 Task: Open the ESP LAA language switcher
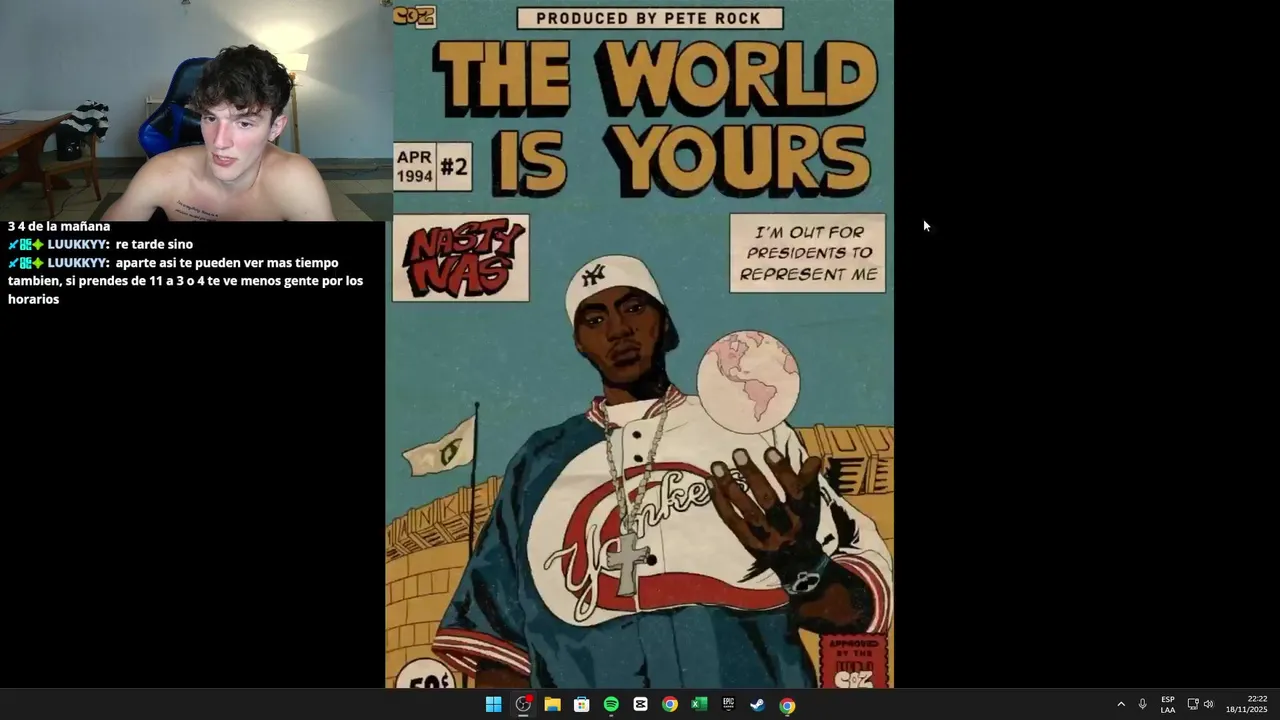1168,705
